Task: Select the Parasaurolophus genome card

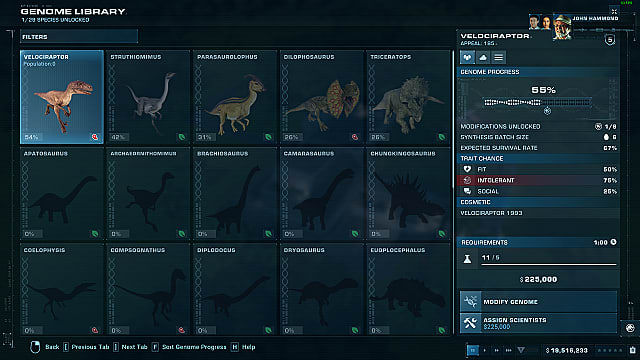Action: 235,97
